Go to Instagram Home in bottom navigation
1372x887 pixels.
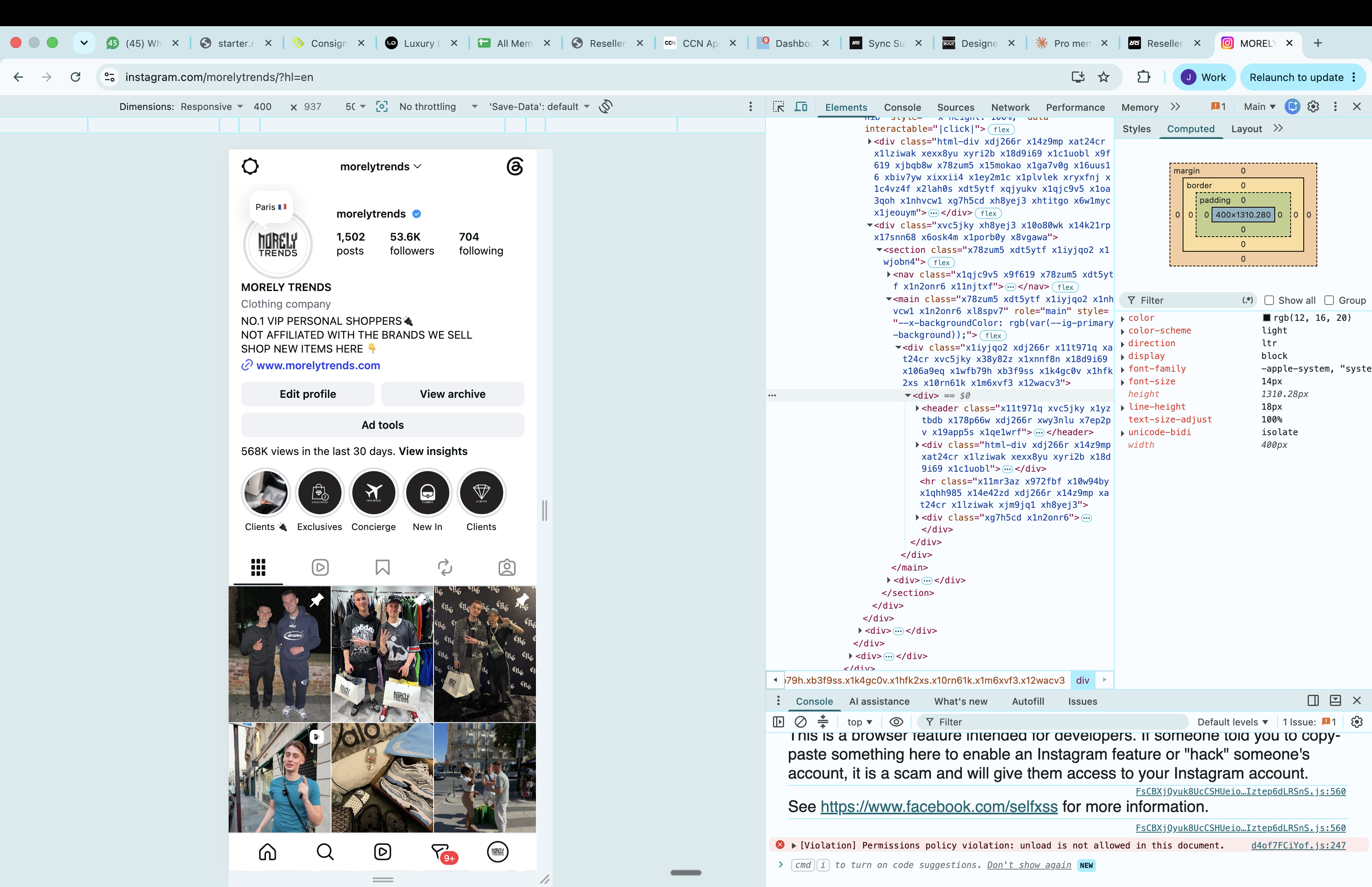[x=267, y=852]
